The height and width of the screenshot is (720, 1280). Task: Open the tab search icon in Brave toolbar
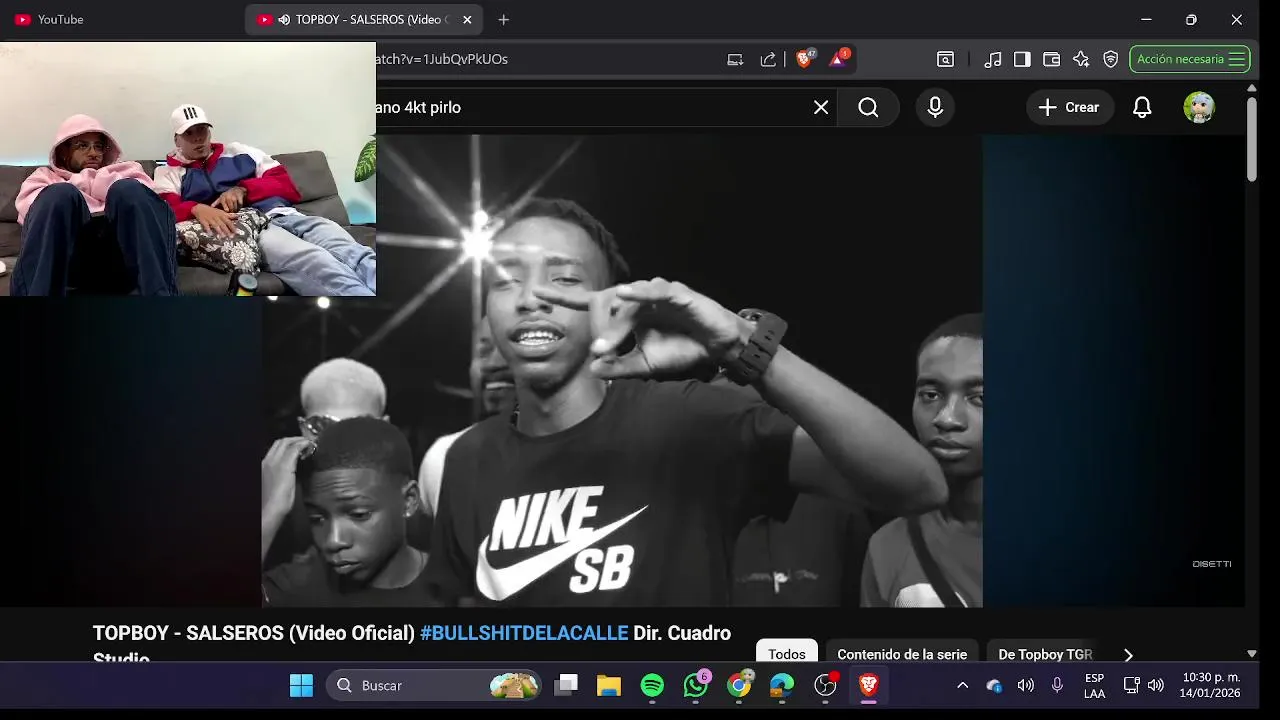945,59
